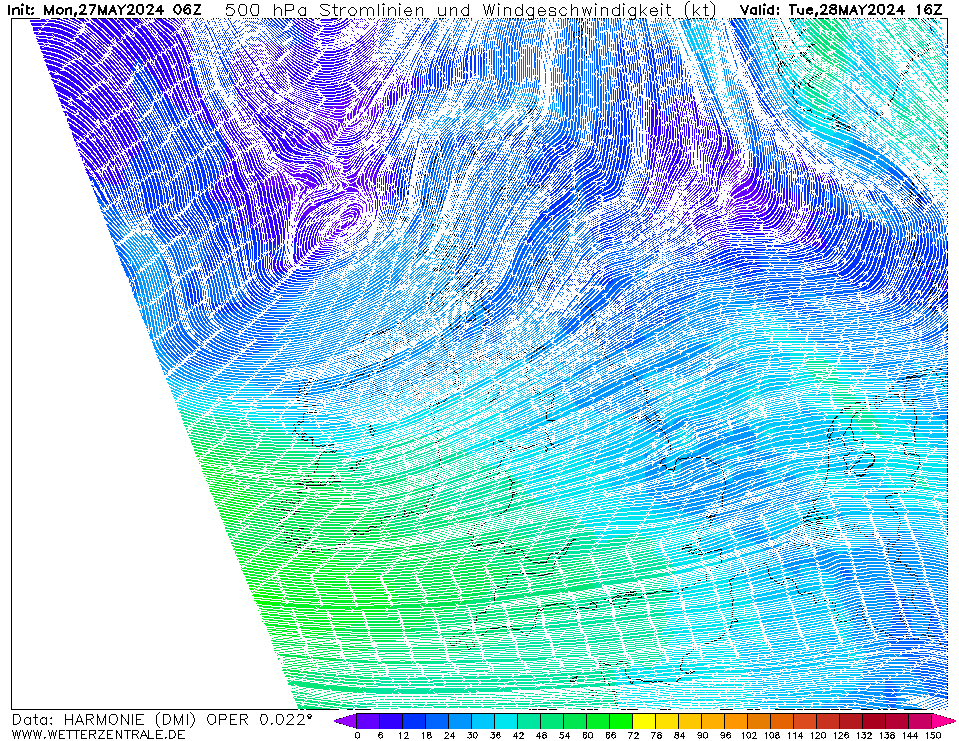The width and height of the screenshot is (959, 741).
Task: Click the legend label '72'
Action: [633, 735]
